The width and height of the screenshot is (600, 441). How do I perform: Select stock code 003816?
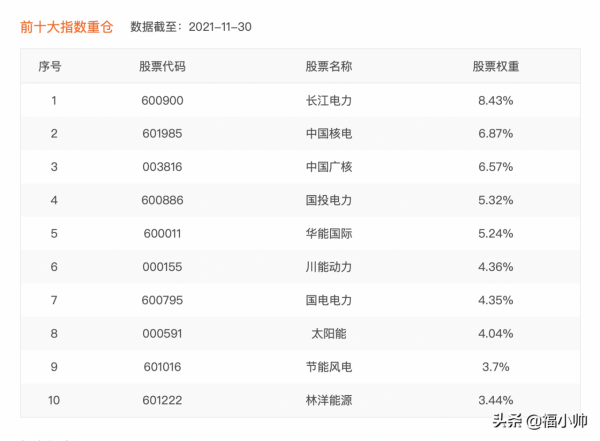pyautogui.click(x=163, y=167)
